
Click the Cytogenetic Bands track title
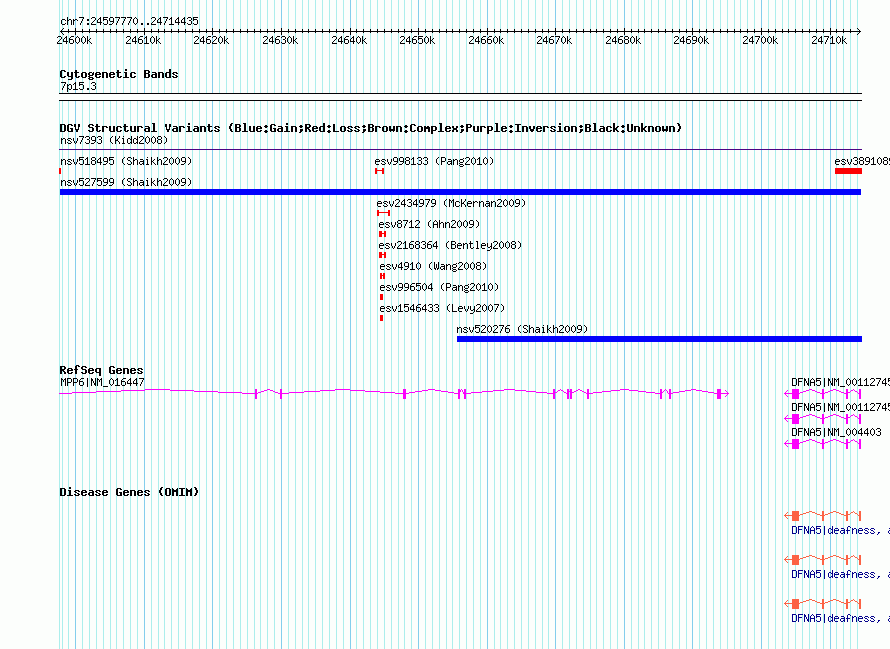[119, 74]
